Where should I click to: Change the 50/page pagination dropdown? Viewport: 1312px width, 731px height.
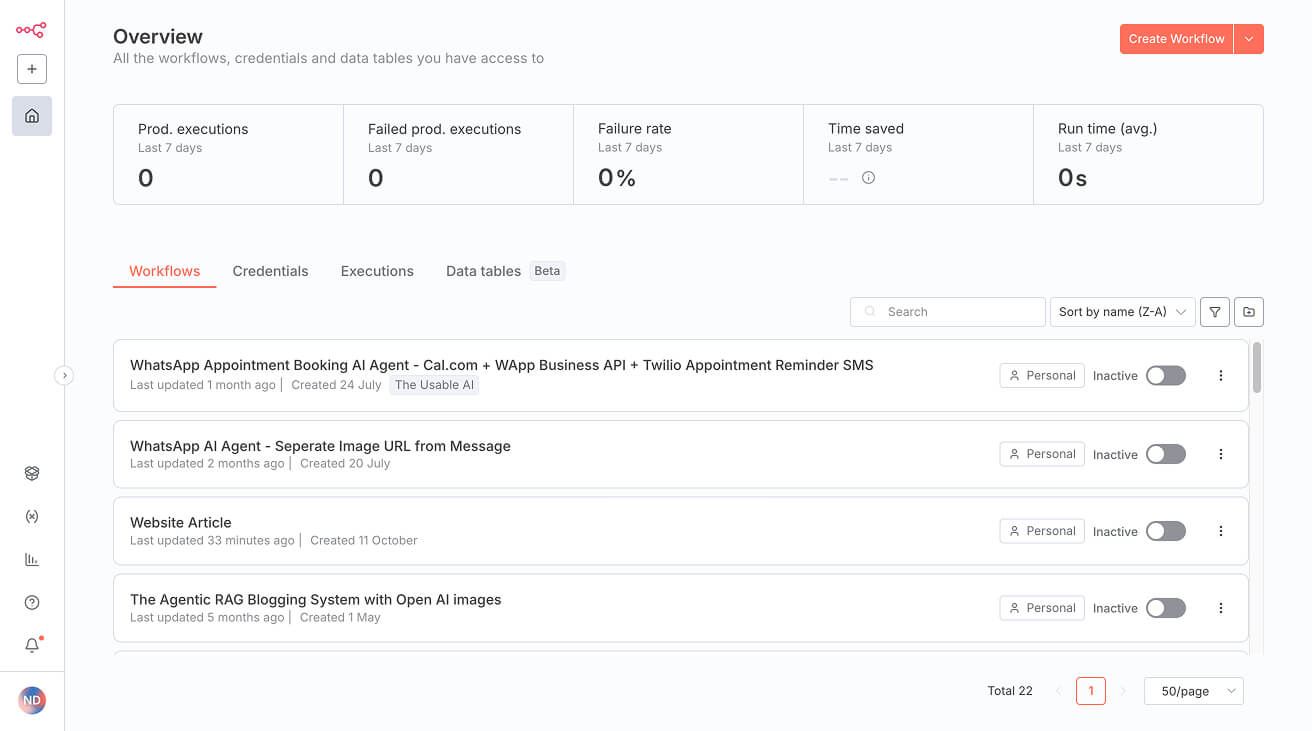coord(1193,690)
